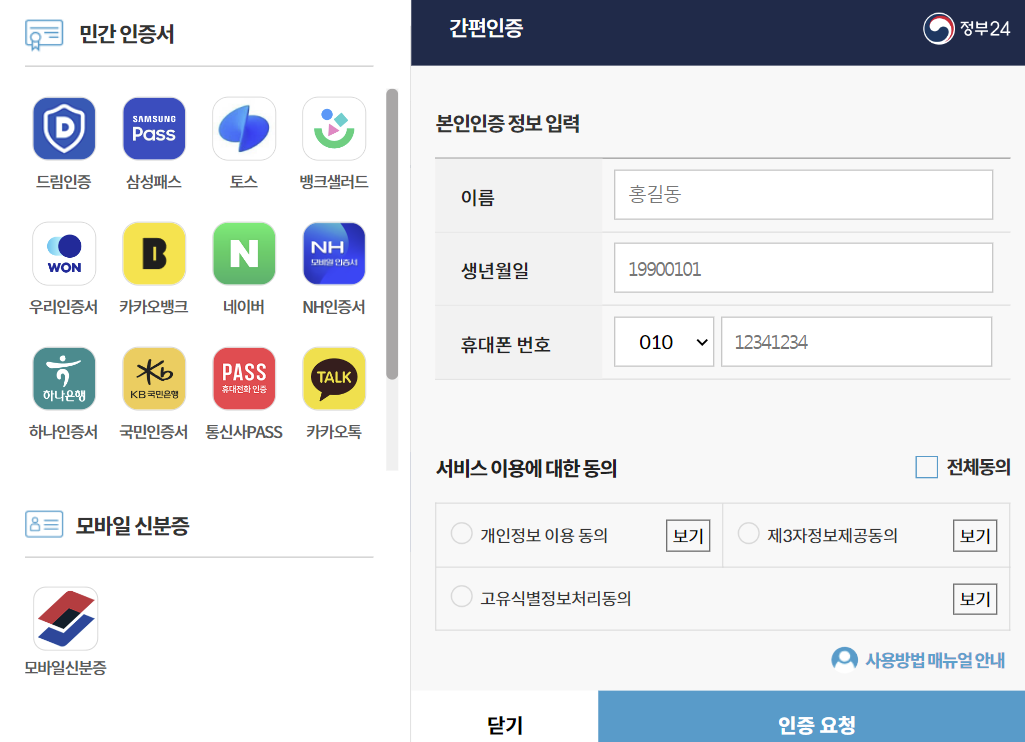
Task: Click the 인증 요청 button
Action: pos(811,717)
